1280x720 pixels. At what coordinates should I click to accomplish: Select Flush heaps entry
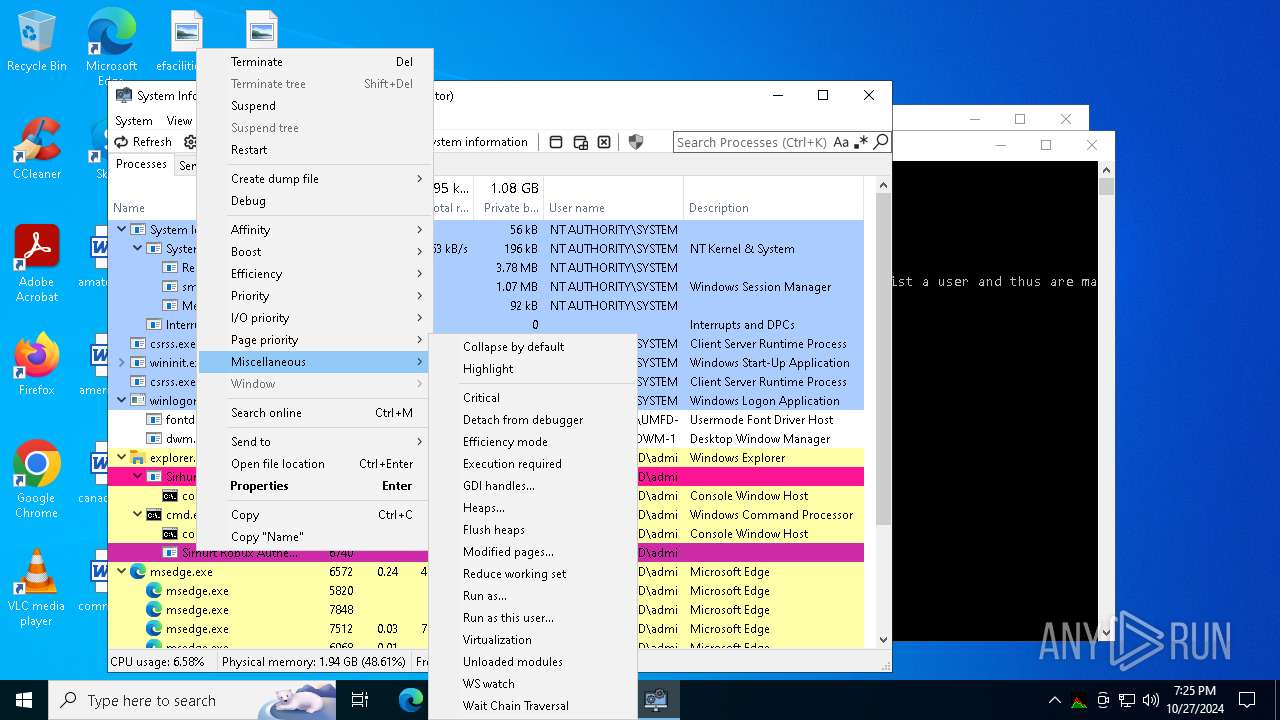pyautogui.click(x=533, y=530)
